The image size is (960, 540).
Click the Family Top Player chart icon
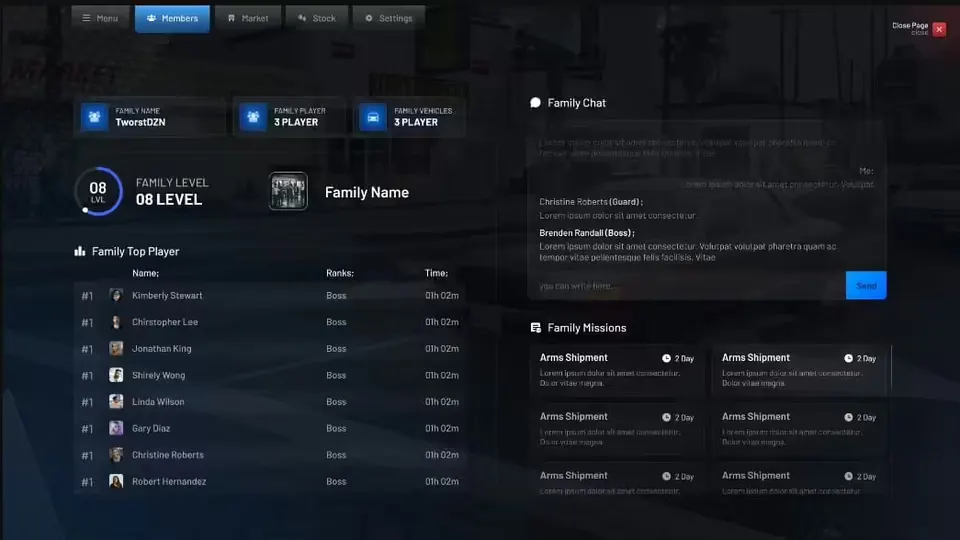click(80, 251)
